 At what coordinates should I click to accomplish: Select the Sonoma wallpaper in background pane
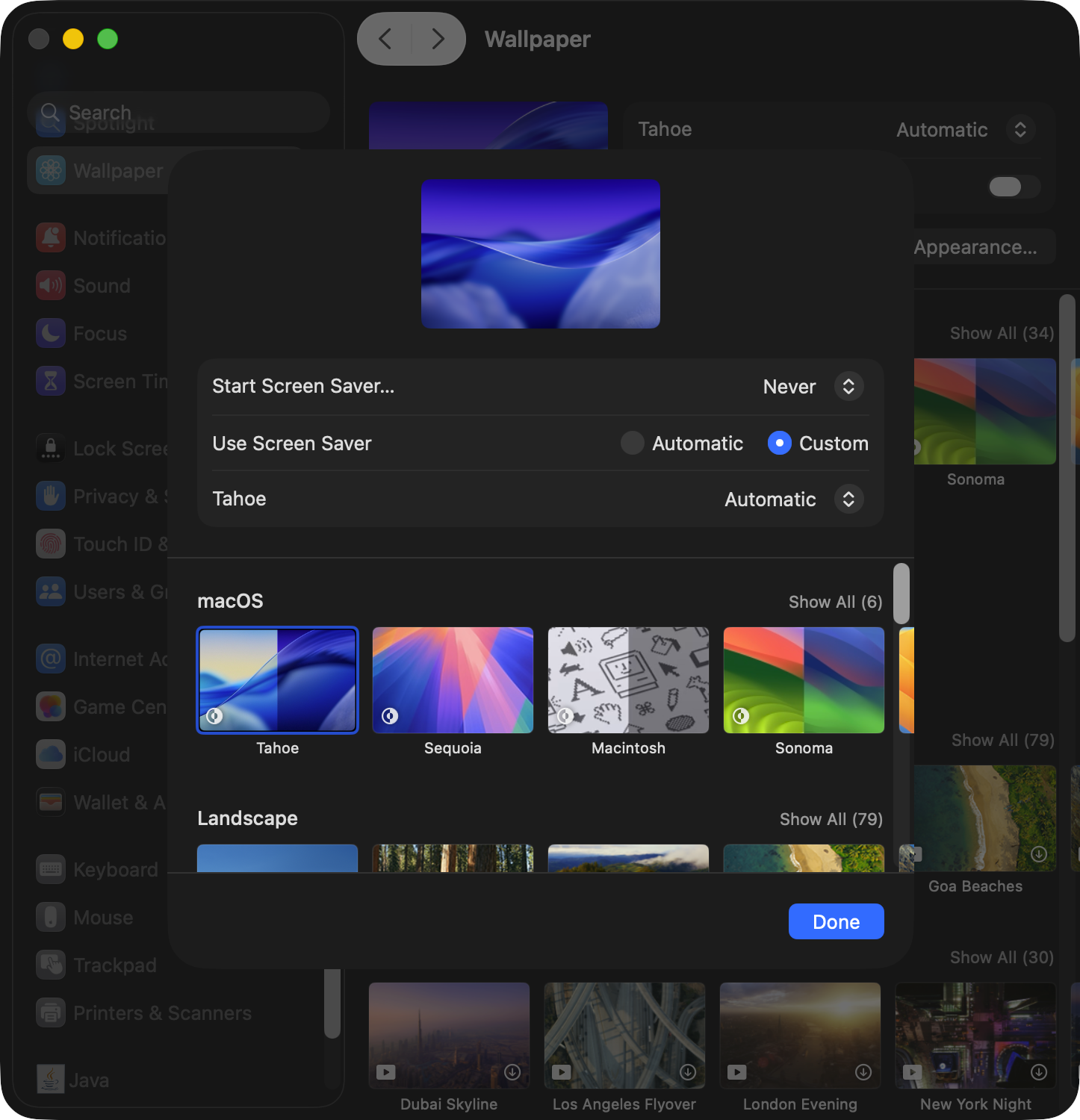pyautogui.click(x=985, y=411)
